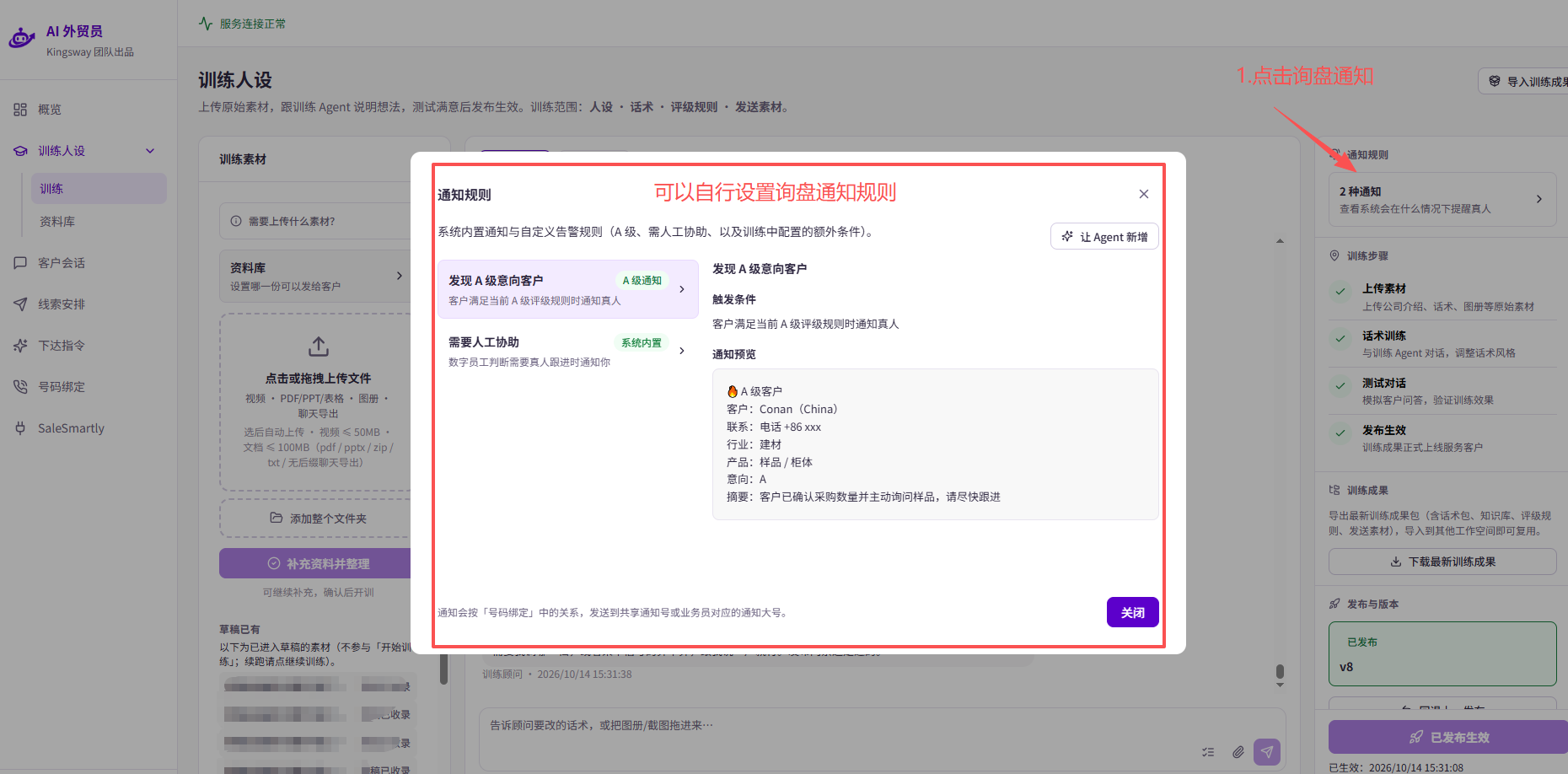Click the AI 外贸员 robot logo

click(x=21, y=38)
